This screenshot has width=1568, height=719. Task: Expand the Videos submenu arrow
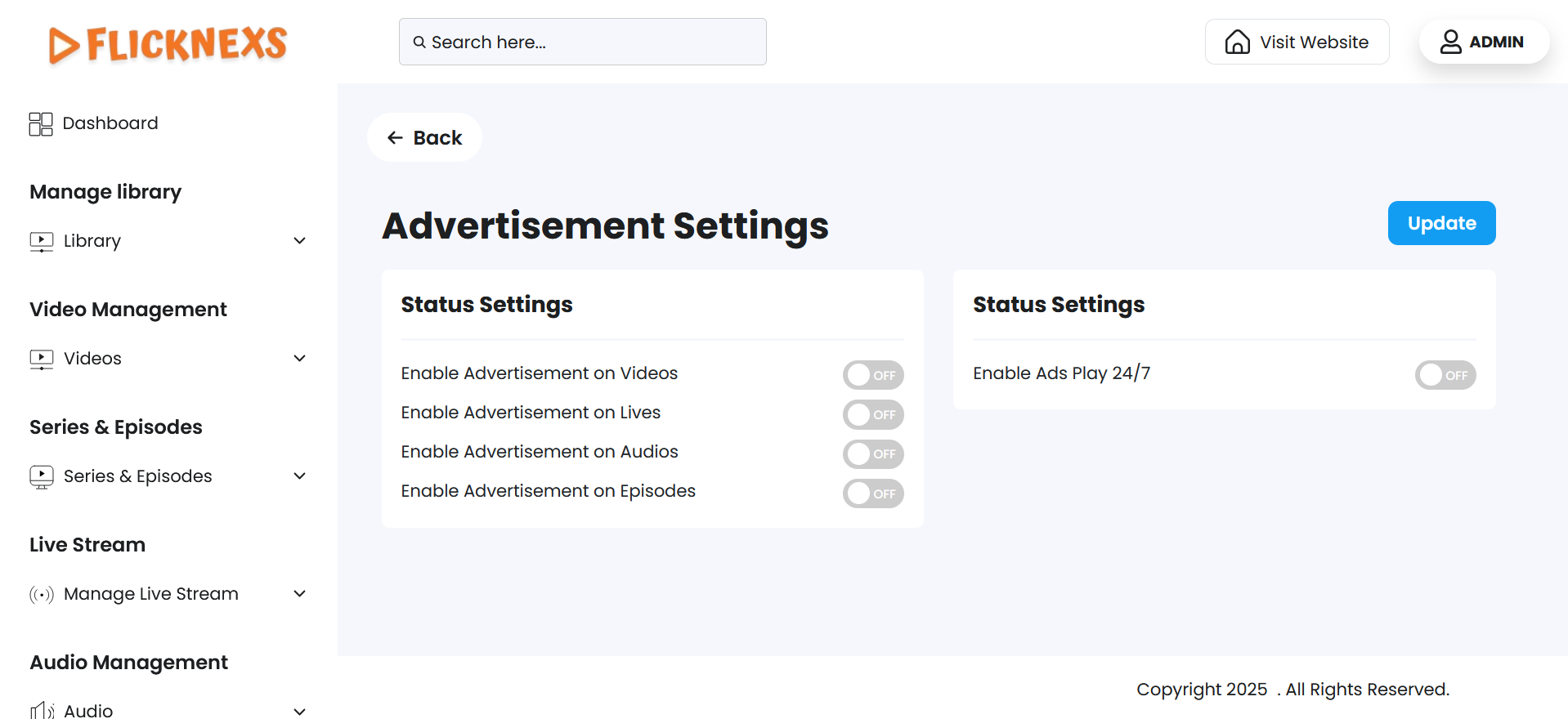click(x=299, y=359)
